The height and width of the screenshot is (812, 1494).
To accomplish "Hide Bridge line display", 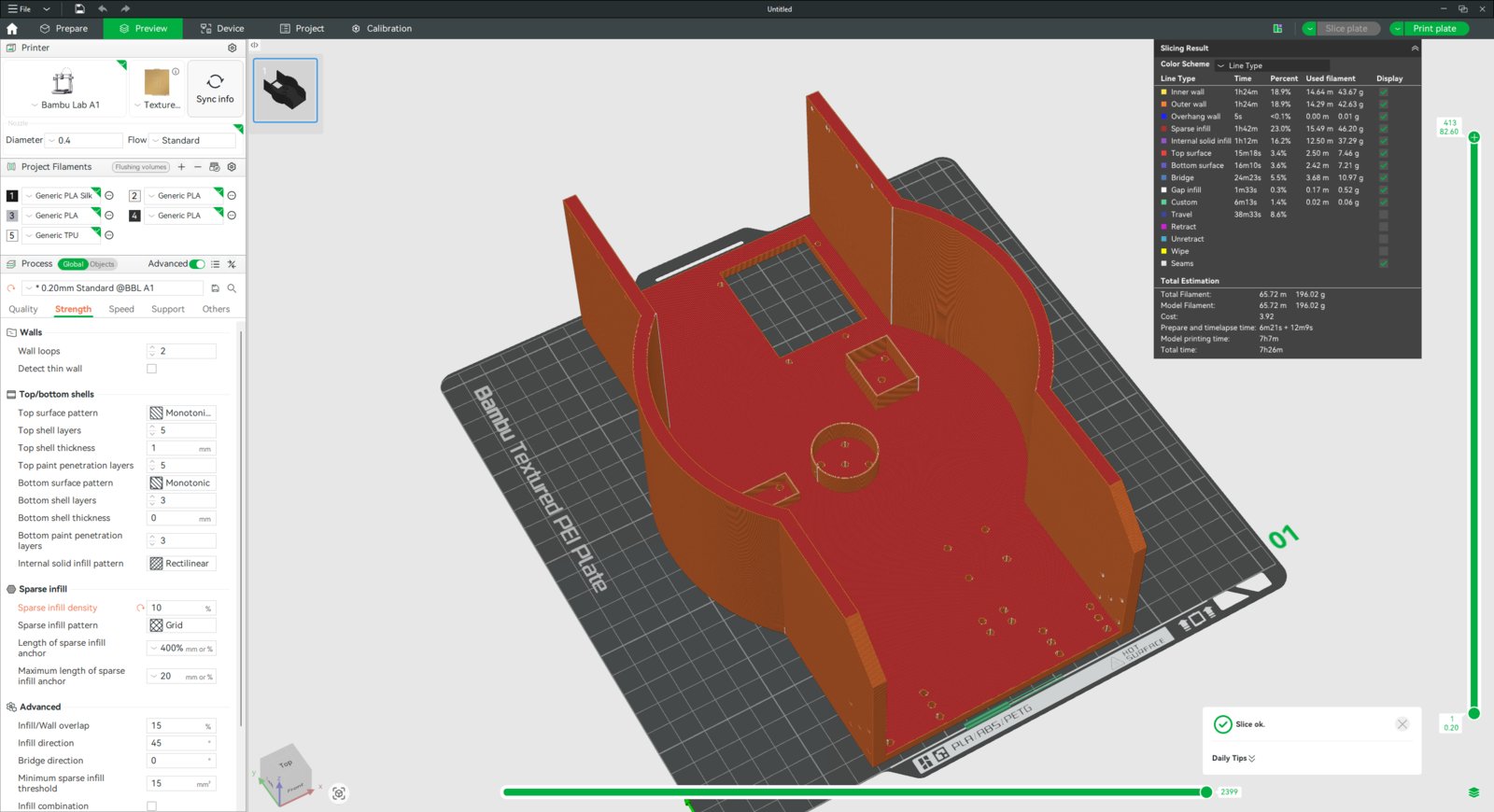I will (x=1383, y=177).
